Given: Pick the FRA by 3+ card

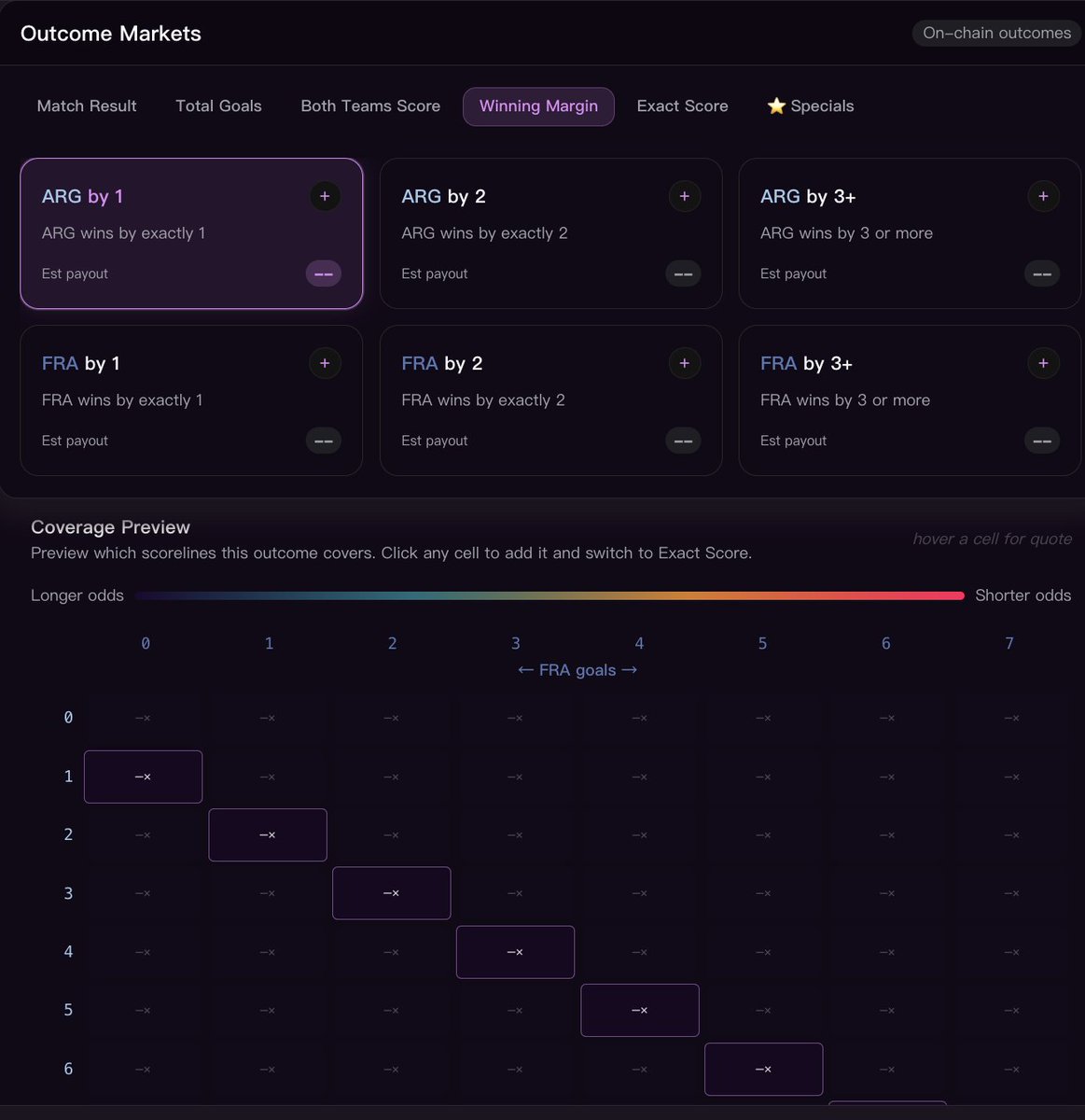Looking at the screenshot, I should click(x=910, y=400).
